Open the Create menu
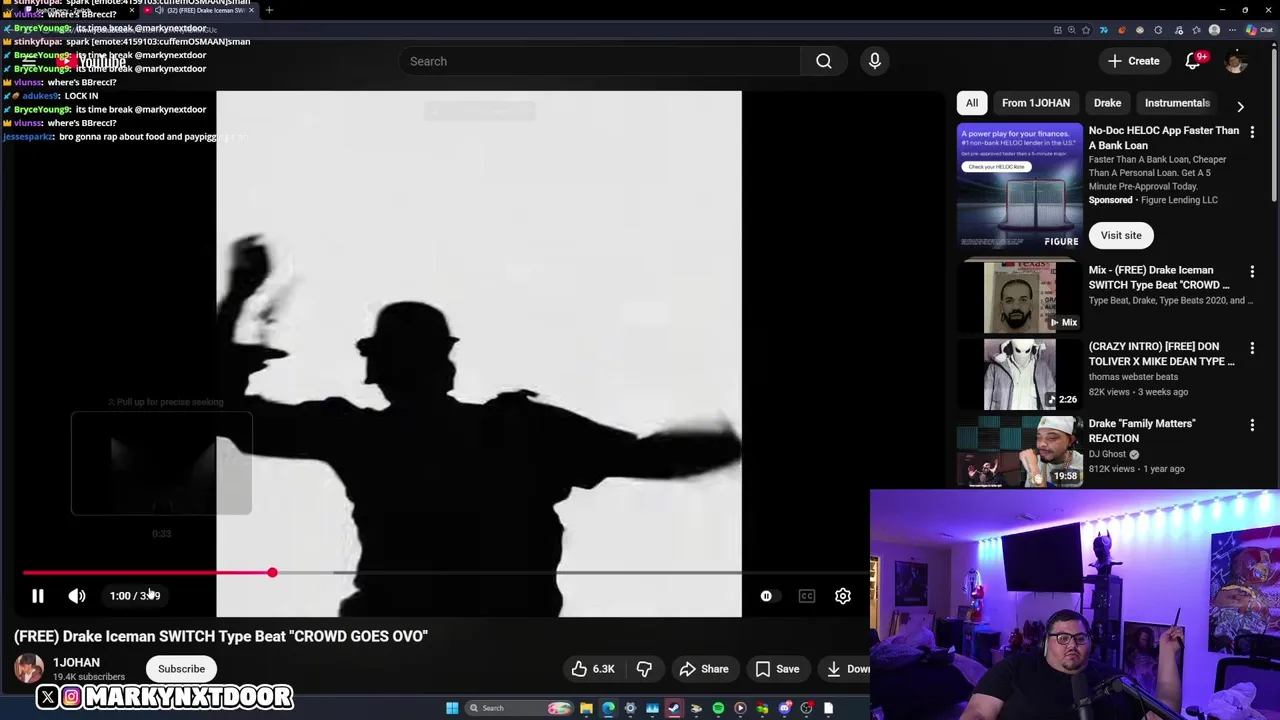Viewport: 1280px width, 720px height. click(x=1133, y=61)
